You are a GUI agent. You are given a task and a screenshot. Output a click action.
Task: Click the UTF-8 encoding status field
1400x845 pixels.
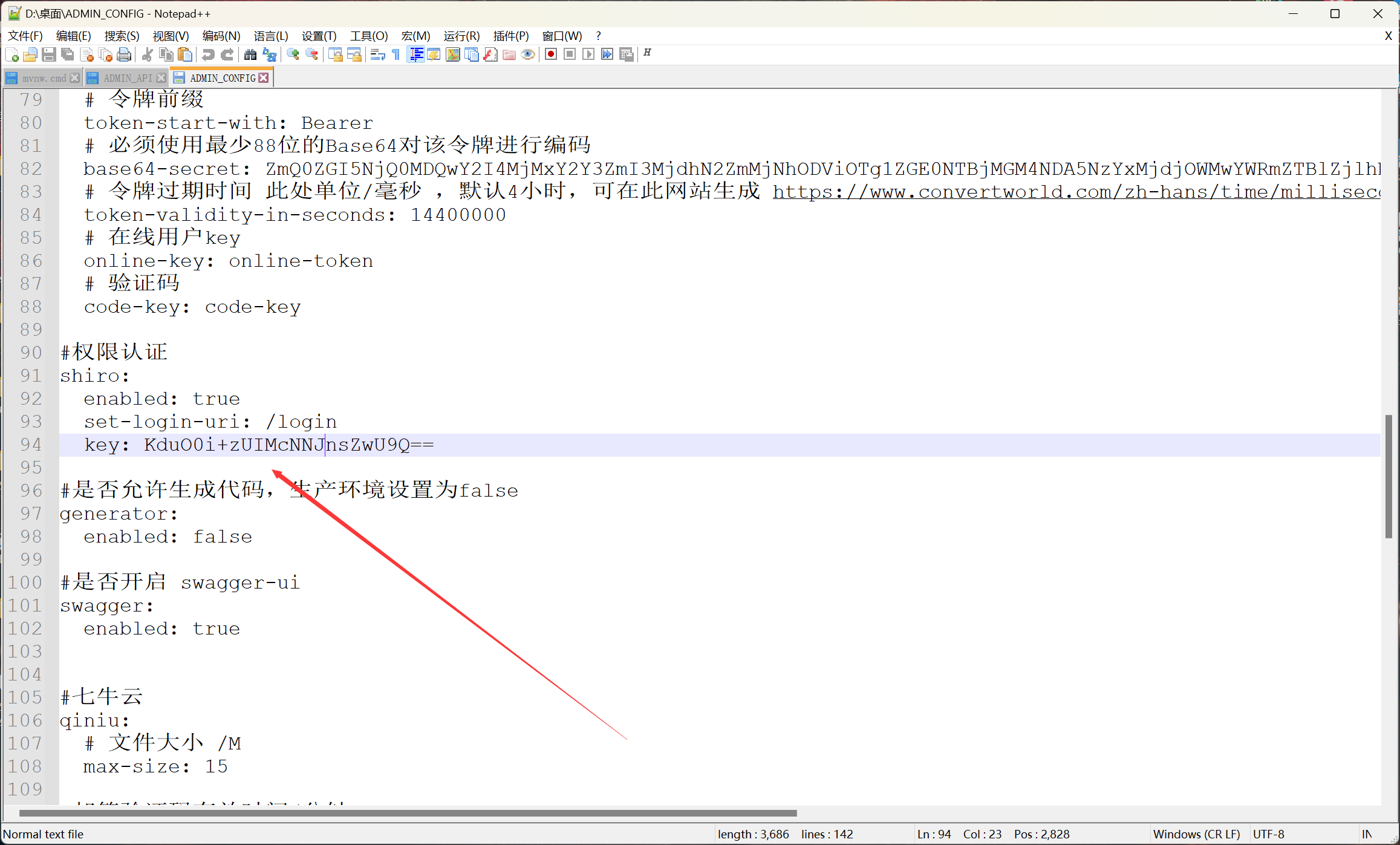(x=1269, y=834)
